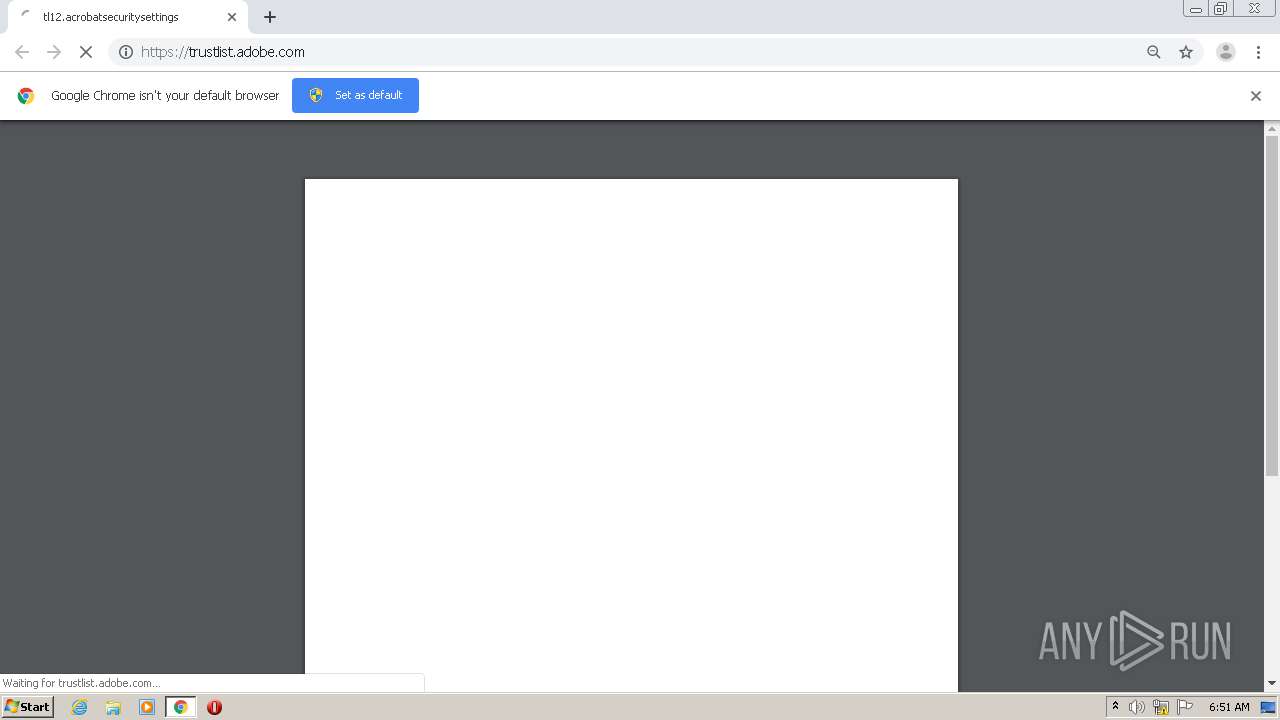Click the scrollbar up arrow
Viewport: 1280px width, 720px height.
coord(1272,128)
